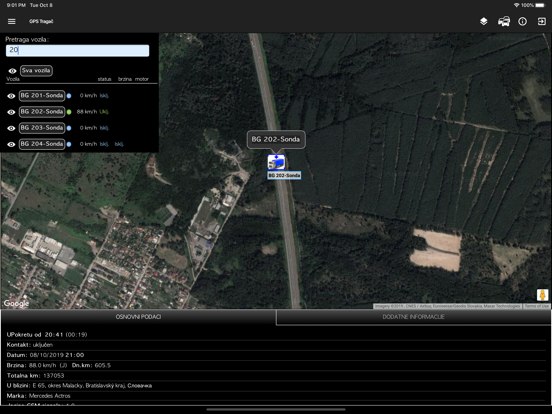Open the Terms of Use map link
This screenshot has width=552, height=414.
537,306
